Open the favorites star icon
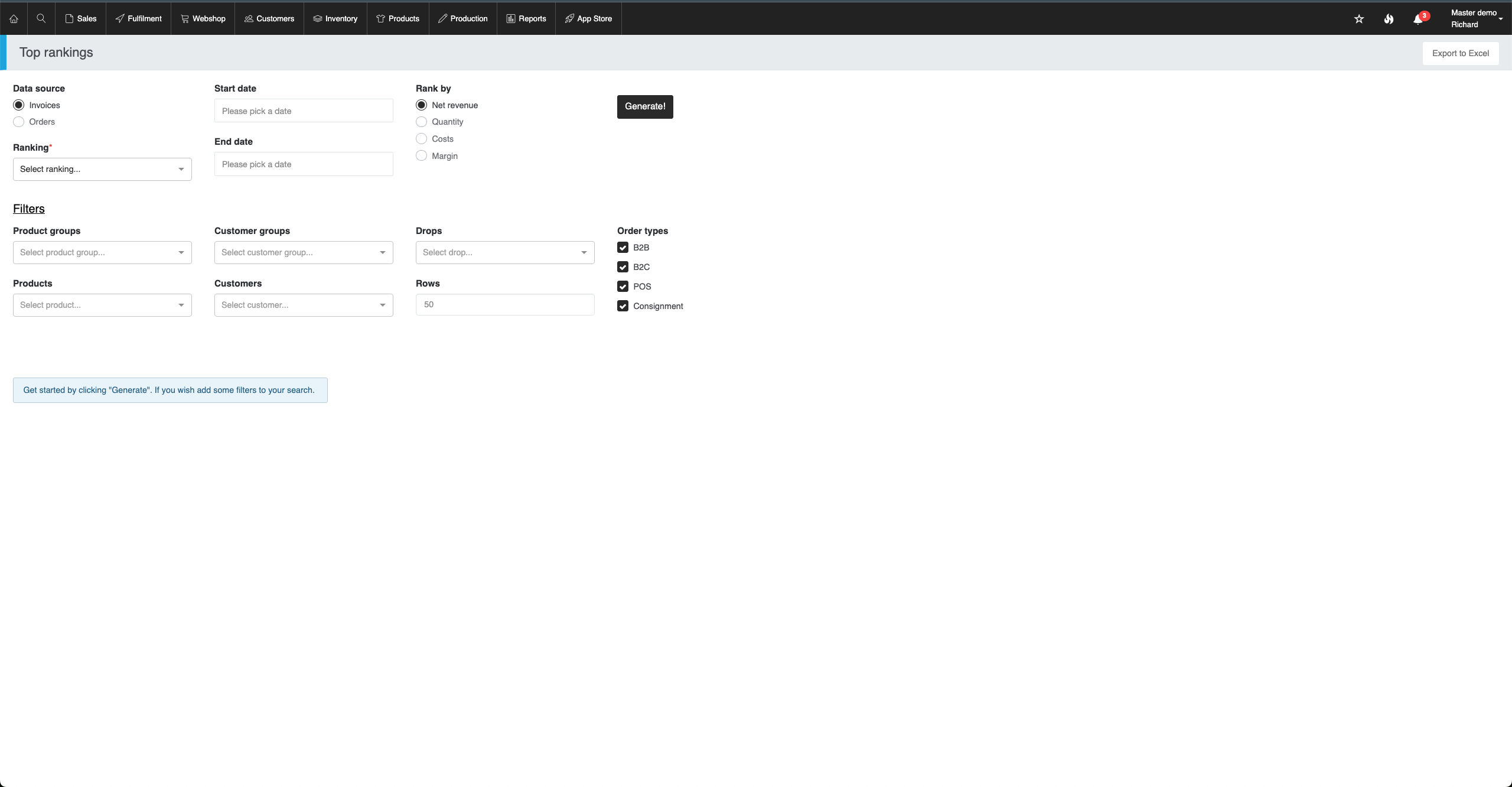Viewport: 1512px width, 787px height. [1359, 19]
